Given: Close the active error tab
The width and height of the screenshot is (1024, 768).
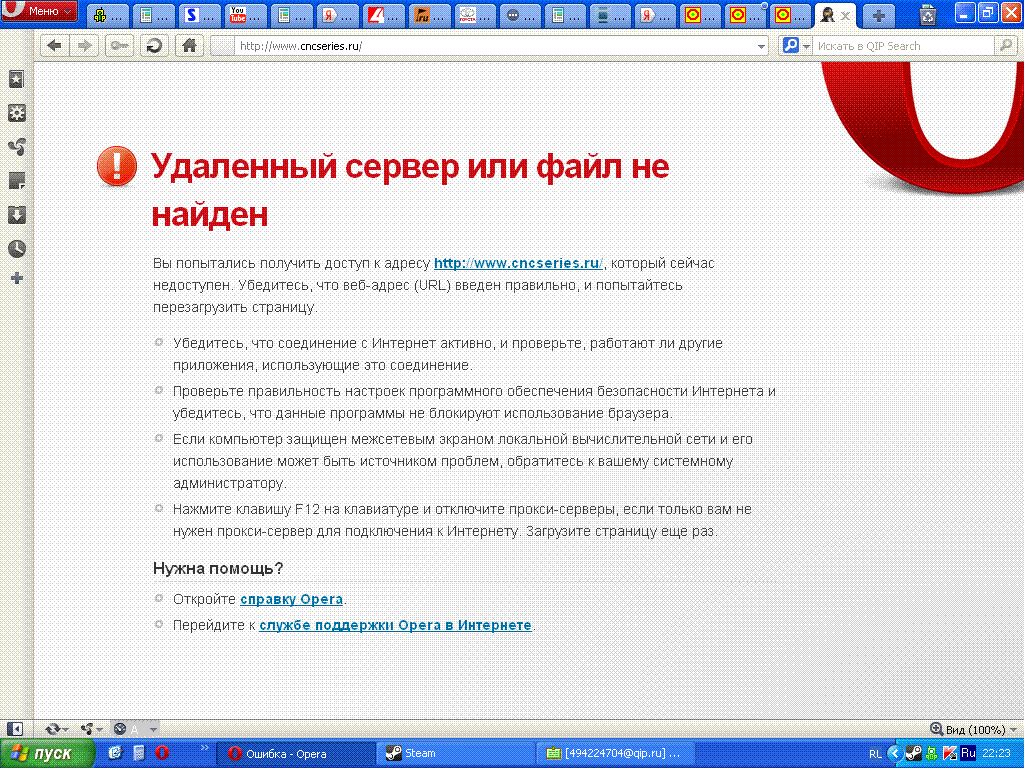Looking at the screenshot, I should tap(845, 16).
